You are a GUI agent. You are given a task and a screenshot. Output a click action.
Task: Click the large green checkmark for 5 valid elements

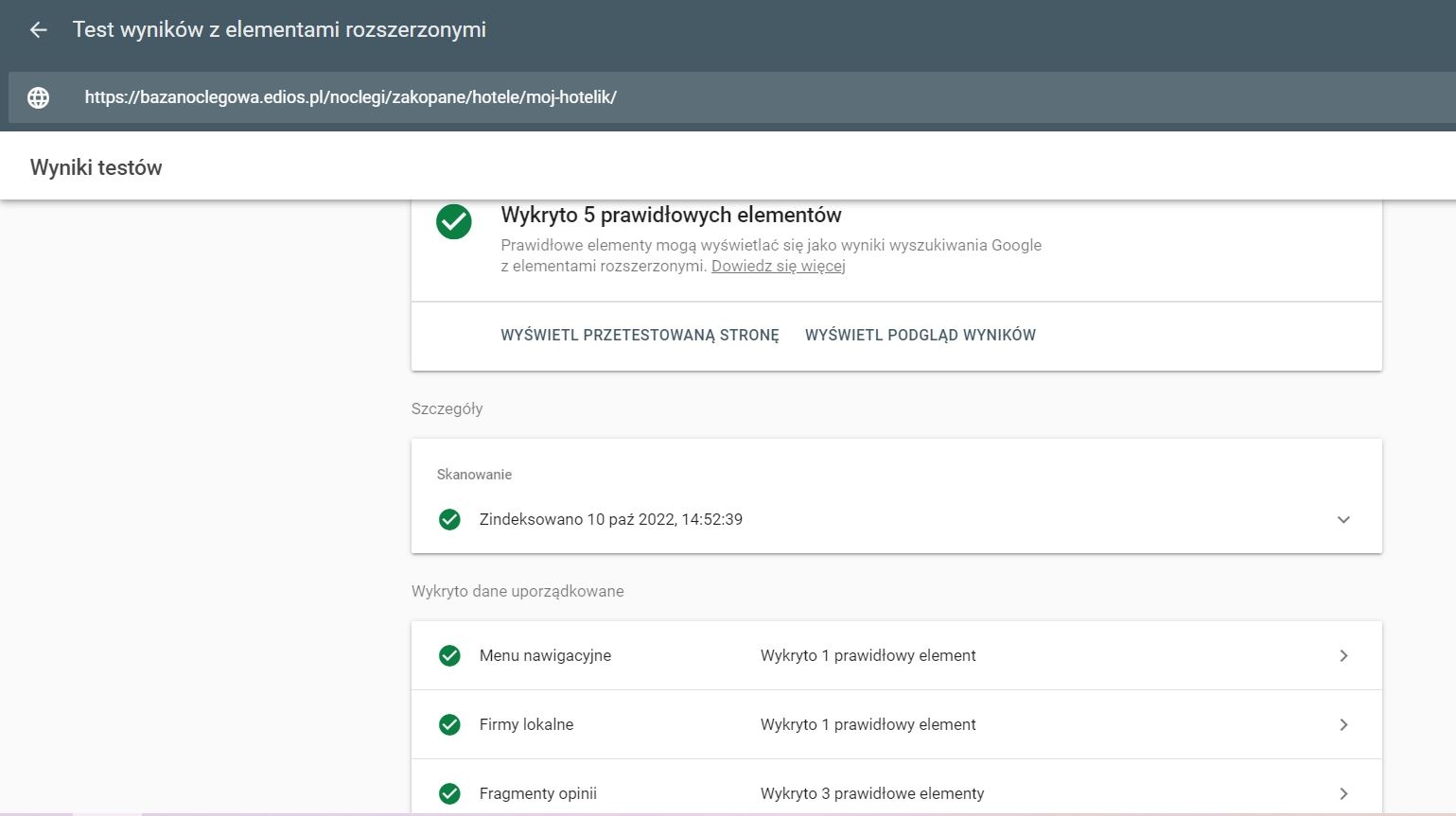point(454,222)
